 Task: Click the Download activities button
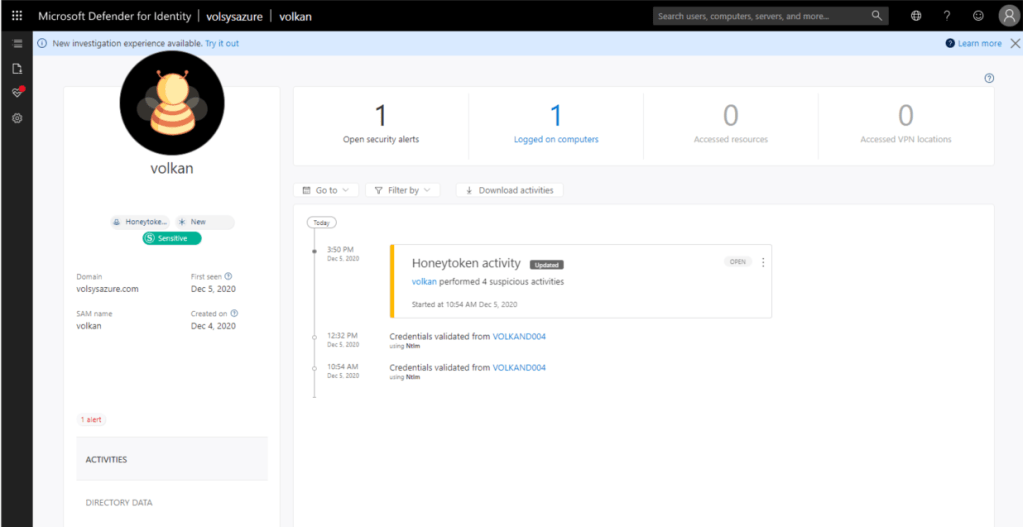click(x=510, y=190)
